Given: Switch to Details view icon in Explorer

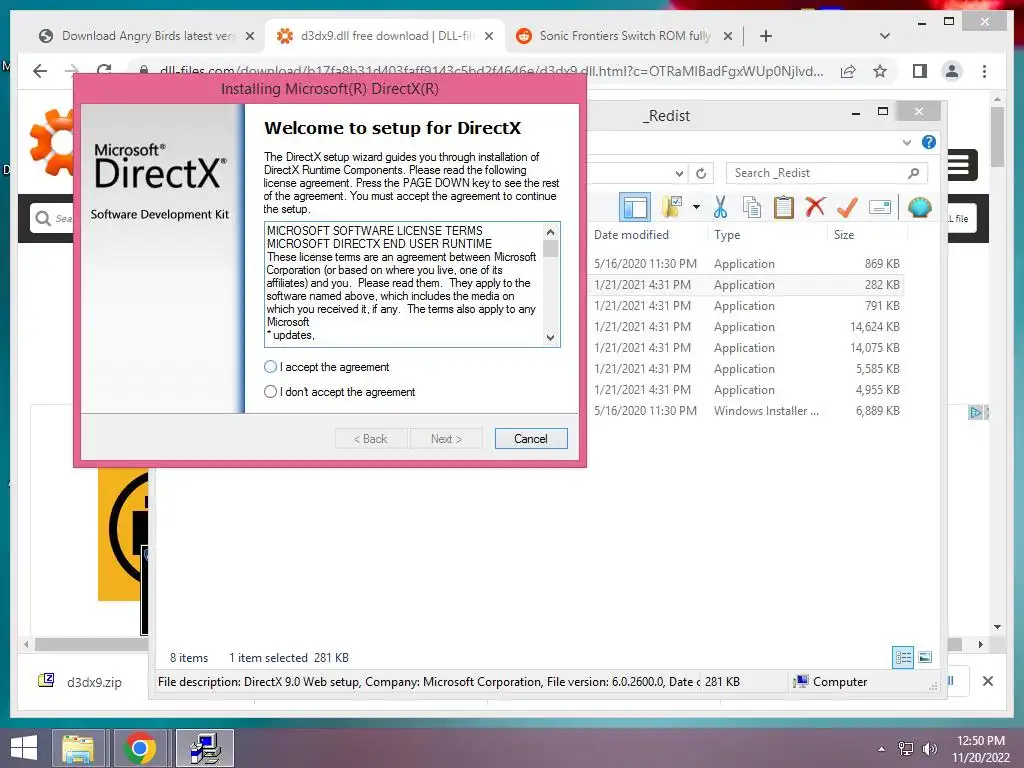Looking at the screenshot, I should [903, 657].
